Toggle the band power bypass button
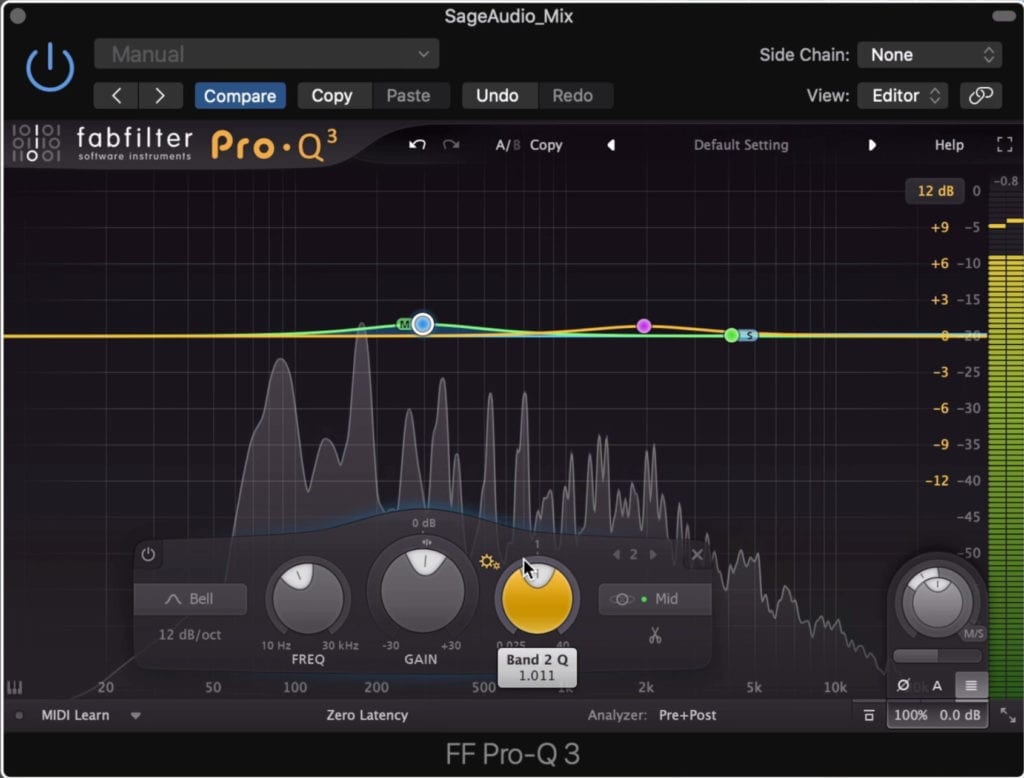1024x778 pixels. 148,555
